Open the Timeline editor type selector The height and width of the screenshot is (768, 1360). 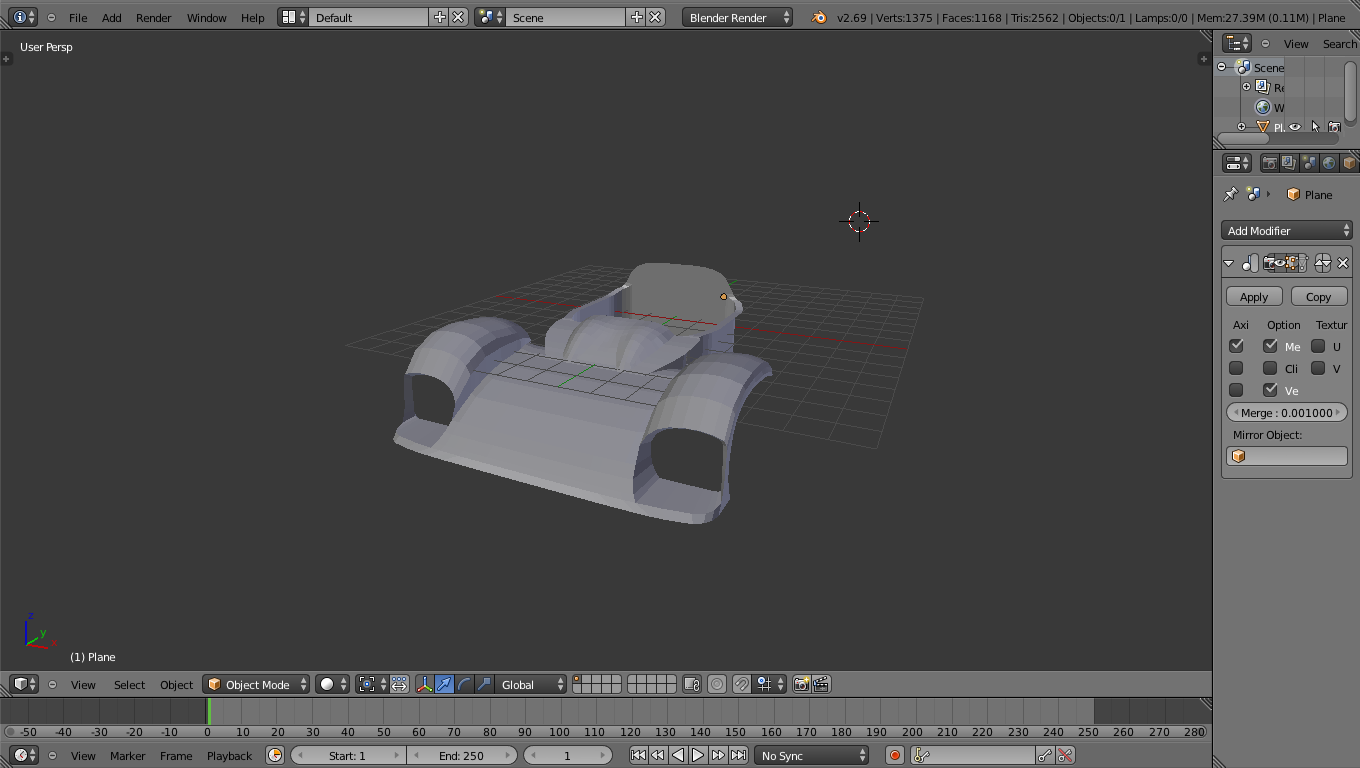[25, 755]
